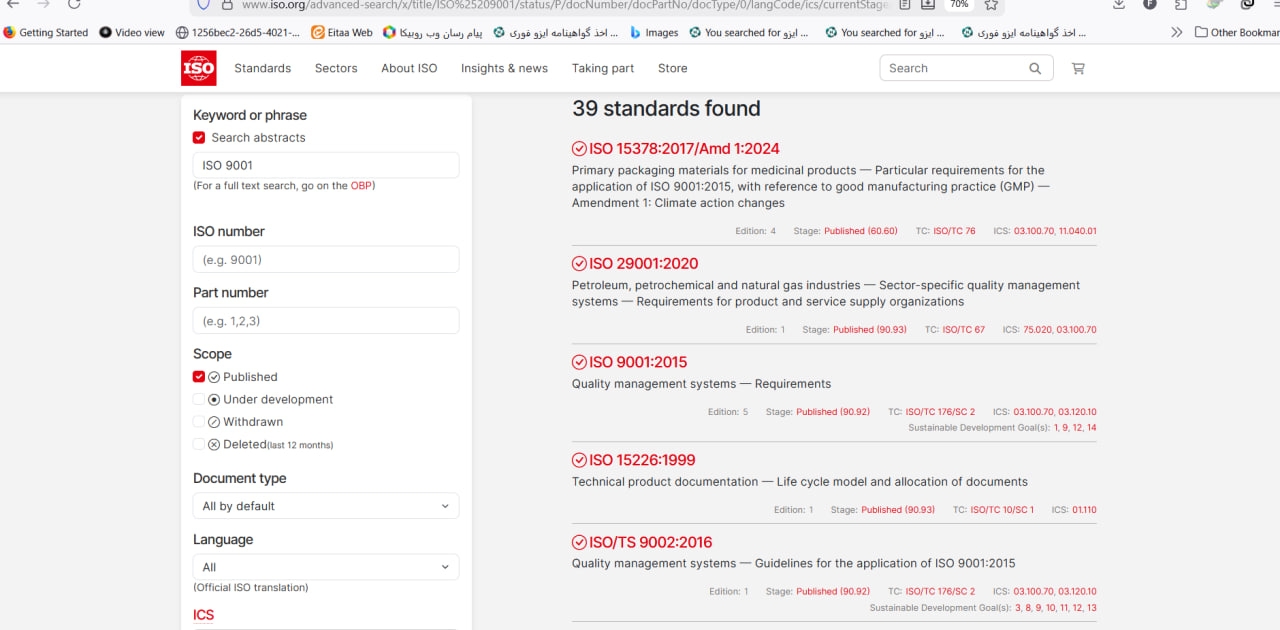1280x630 pixels.
Task: Show more bookmarks with the chevron
Action: pyautogui.click(x=1177, y=32)
